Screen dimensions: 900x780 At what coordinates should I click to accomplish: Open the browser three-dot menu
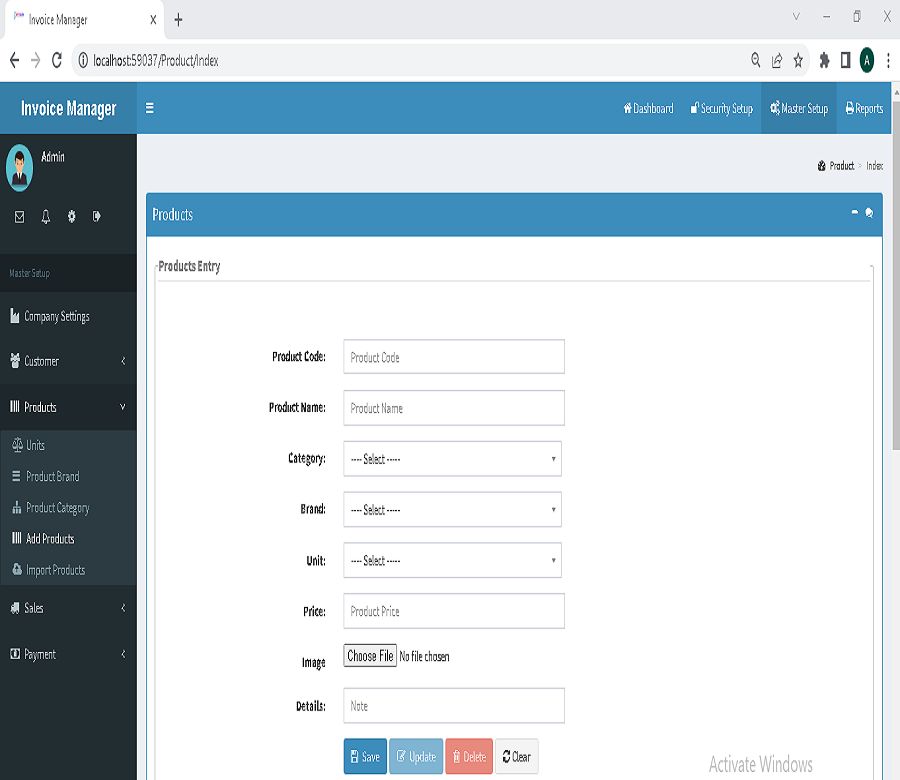pos(888,60)
